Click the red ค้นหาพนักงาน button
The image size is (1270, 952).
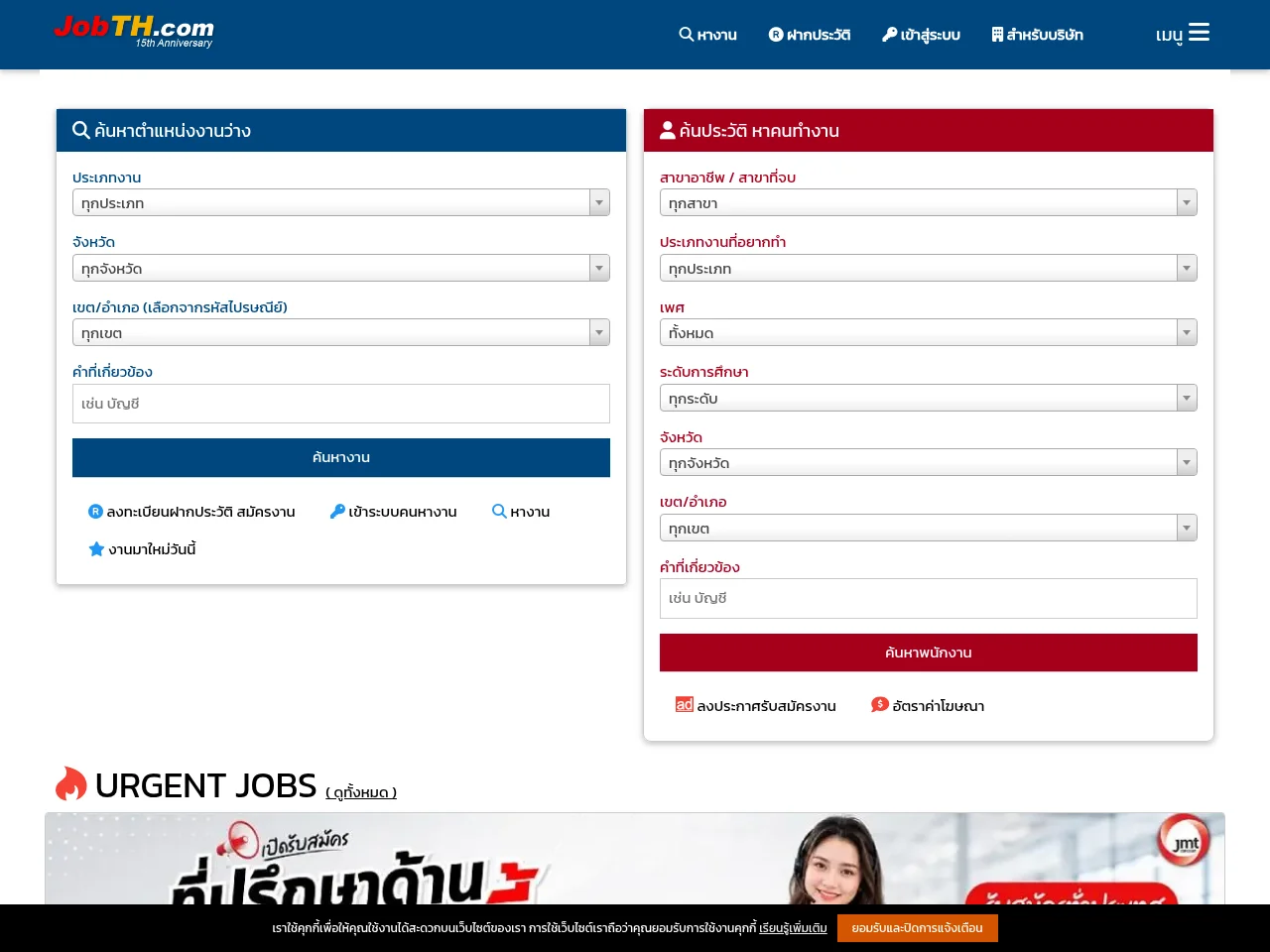929,653
